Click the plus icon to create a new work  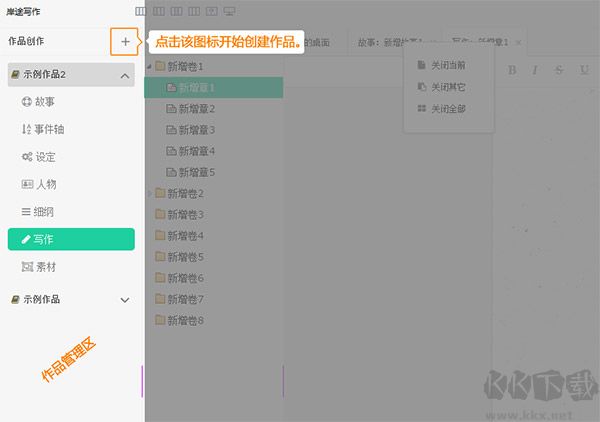[x=125, y=42]
